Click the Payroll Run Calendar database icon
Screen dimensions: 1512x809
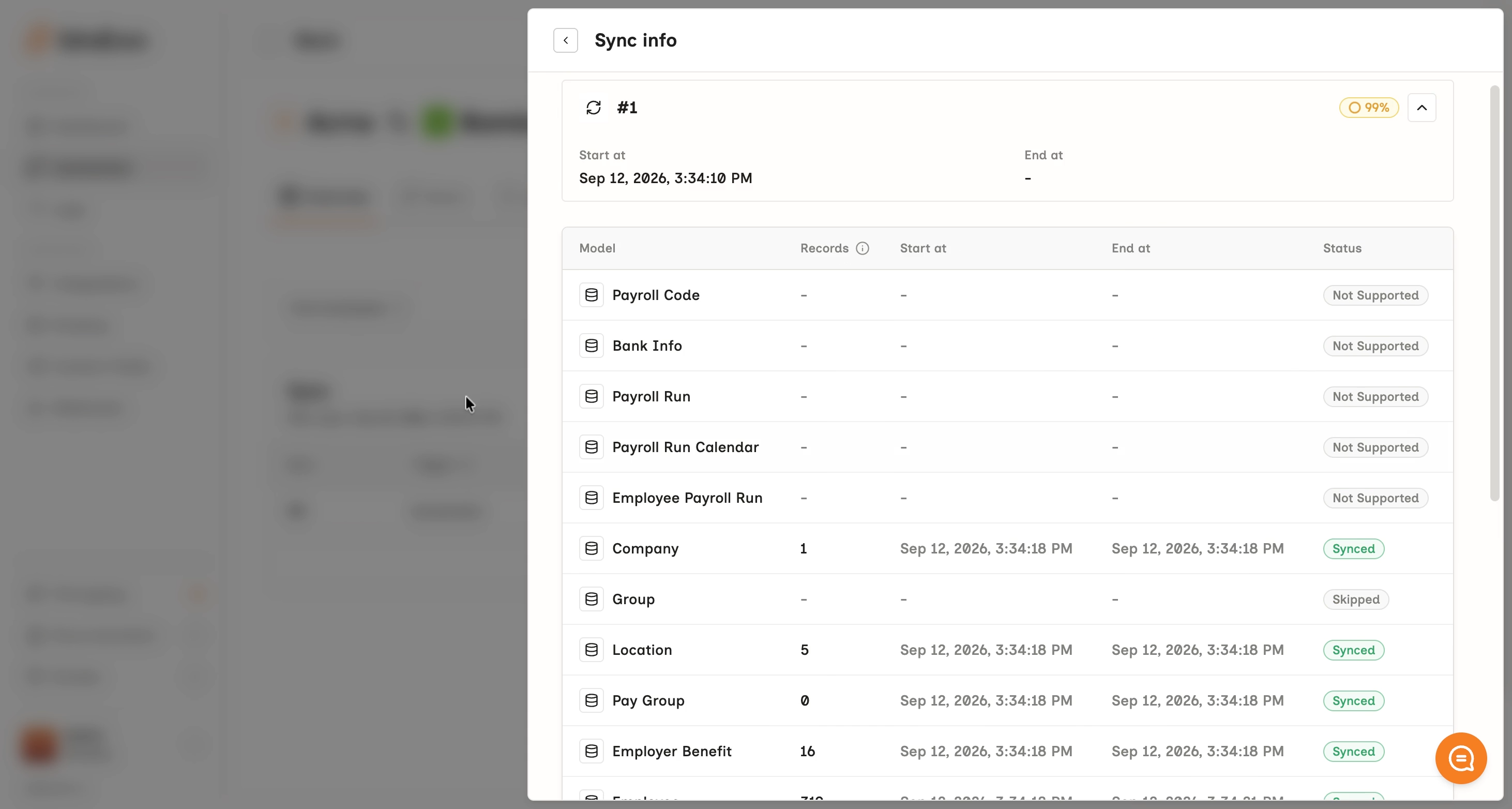tap(592, 447)
